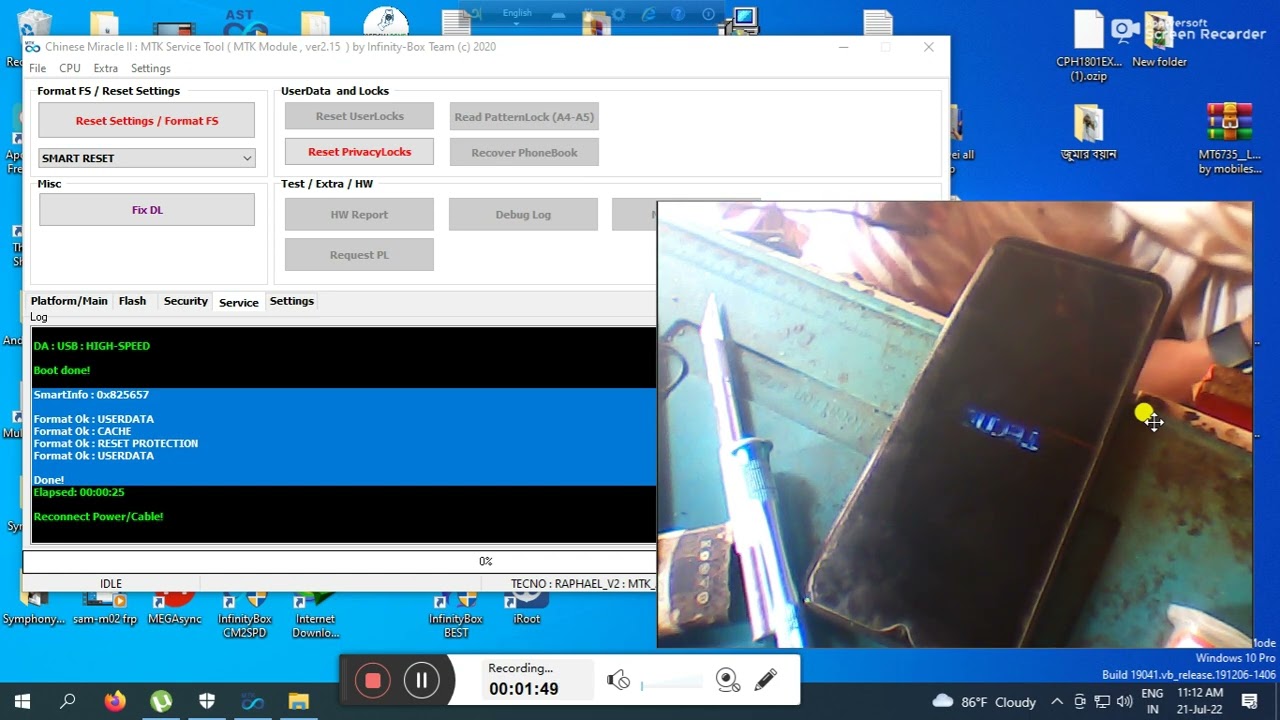
Task: Adjust the recorder volume slider
Action: pyautogui.click(x=672, y=683)
